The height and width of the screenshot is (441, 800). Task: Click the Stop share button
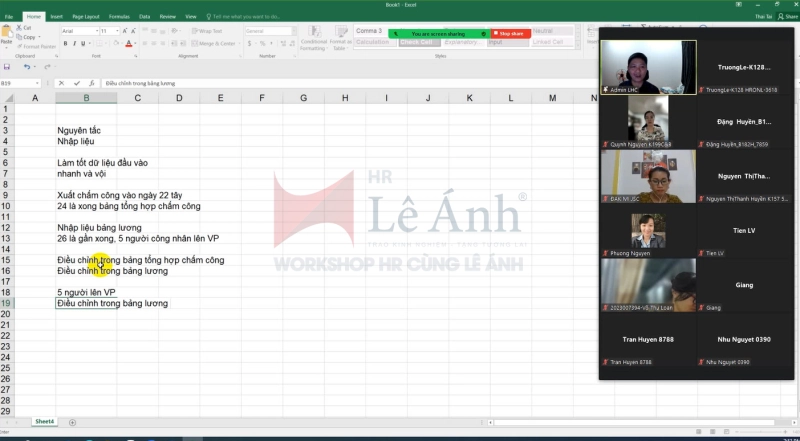coord(510,34)
